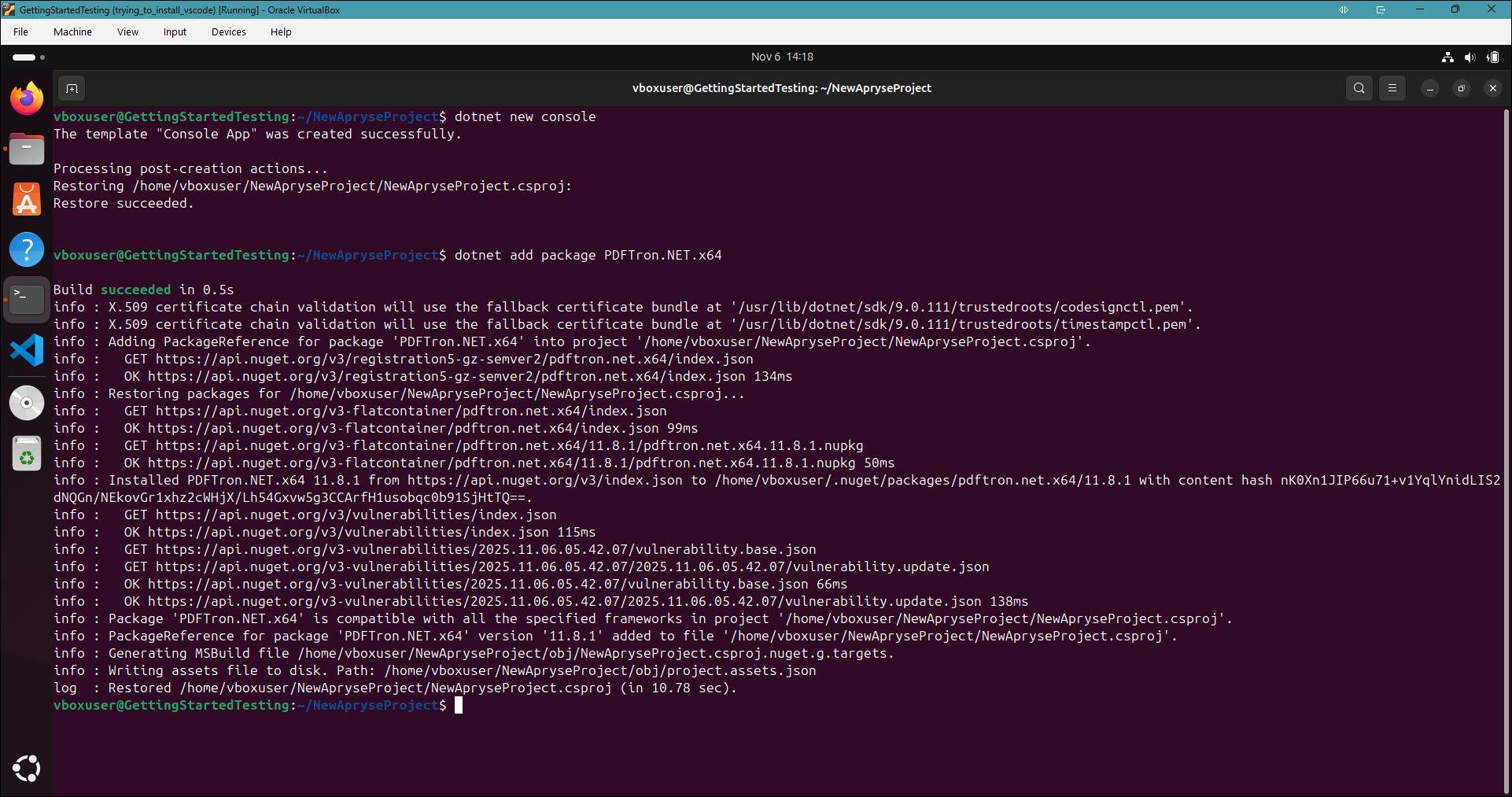
Task: Click the network icon in top bar
Action: 1447,57
